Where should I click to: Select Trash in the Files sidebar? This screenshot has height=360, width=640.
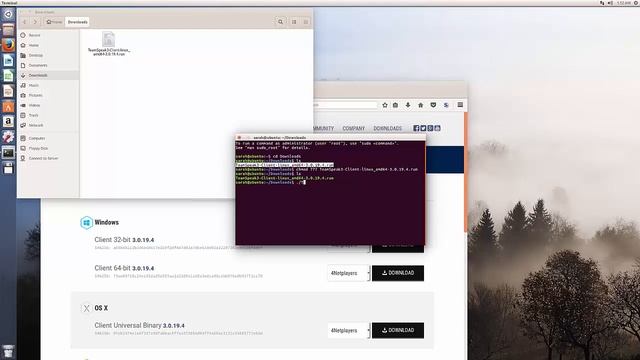click(x=49, y=116)
